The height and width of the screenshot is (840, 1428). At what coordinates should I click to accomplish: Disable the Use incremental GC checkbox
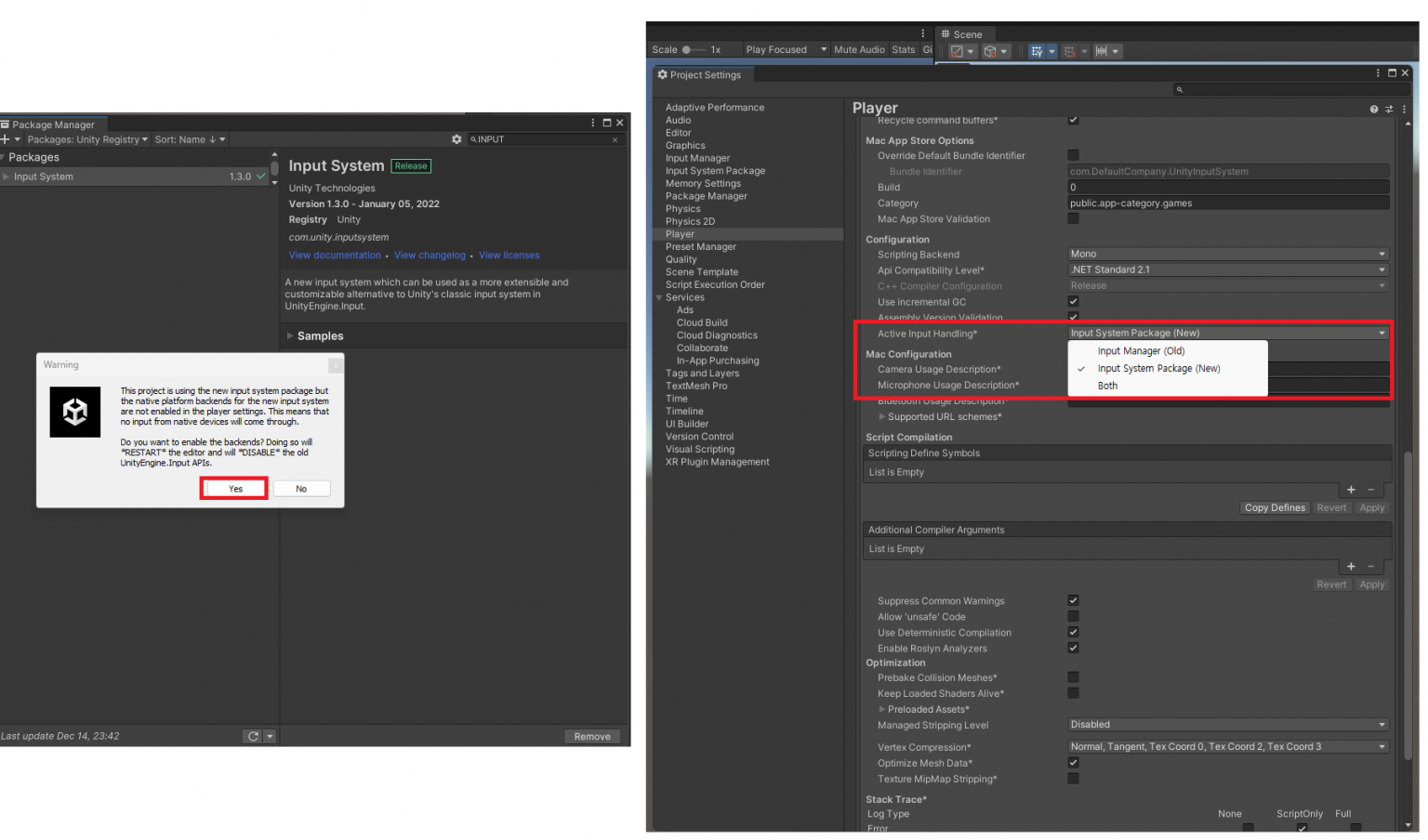coord(1073,301)
